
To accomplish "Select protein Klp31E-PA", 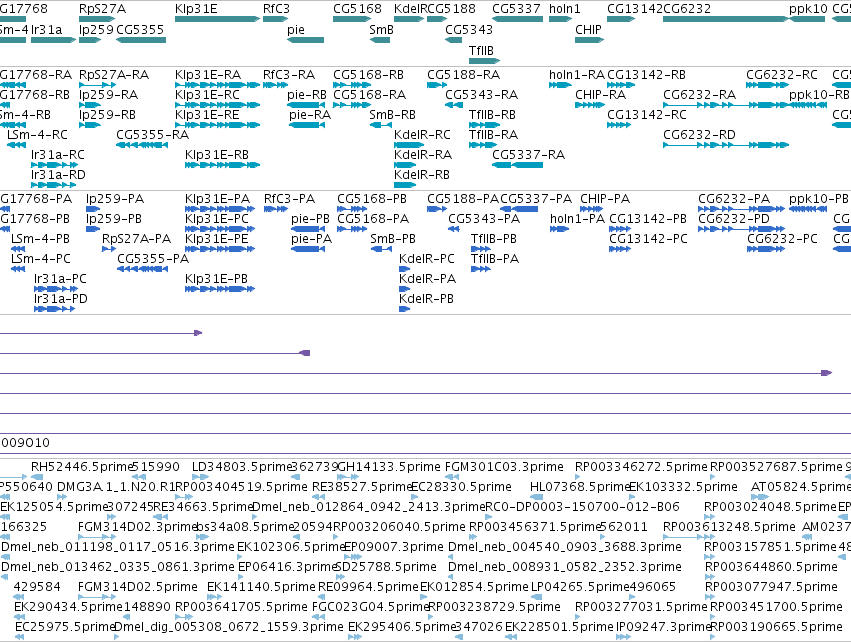I will [220, 209].
